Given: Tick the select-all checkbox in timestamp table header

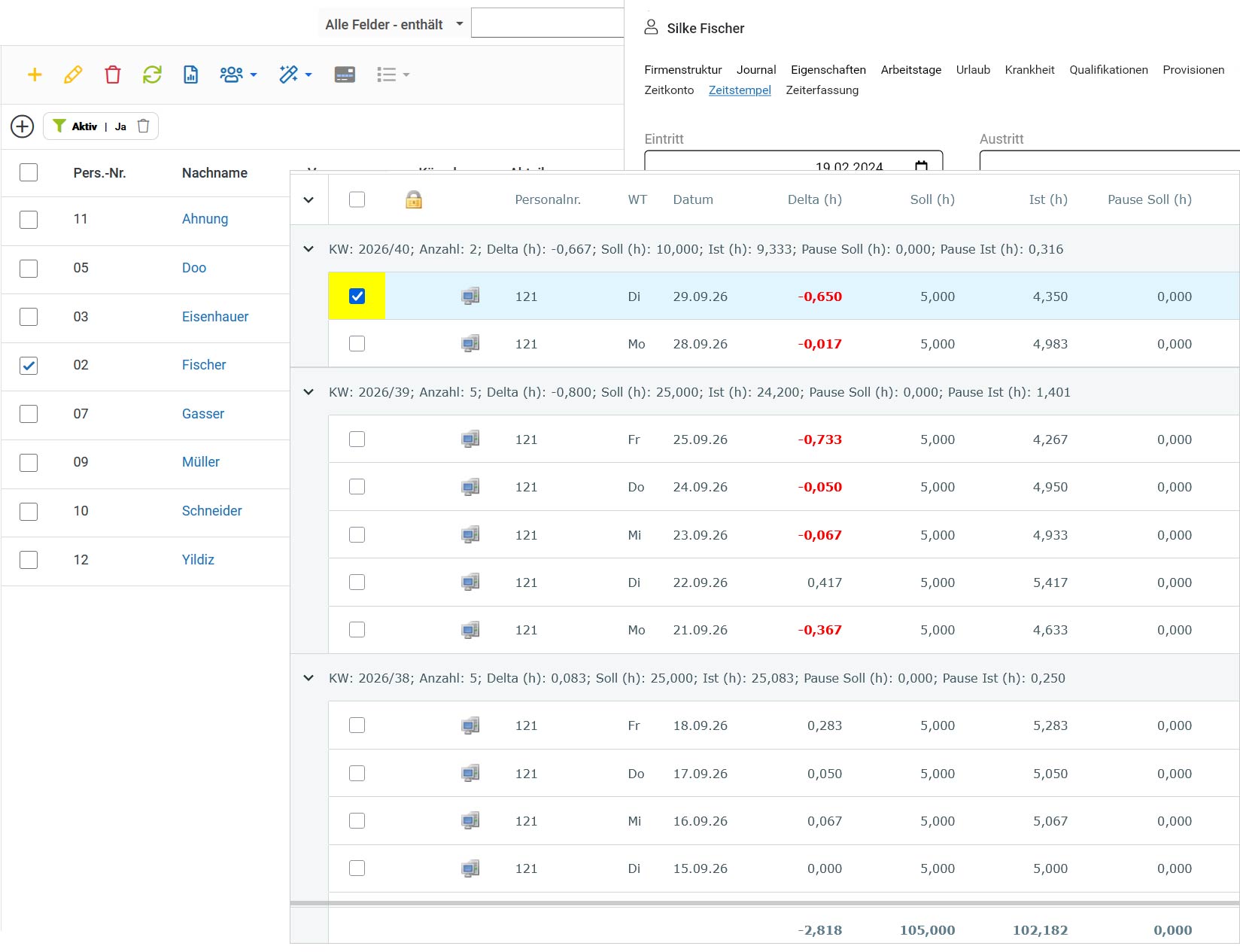Looking at the screenshot, I should (x=357, y=199).
